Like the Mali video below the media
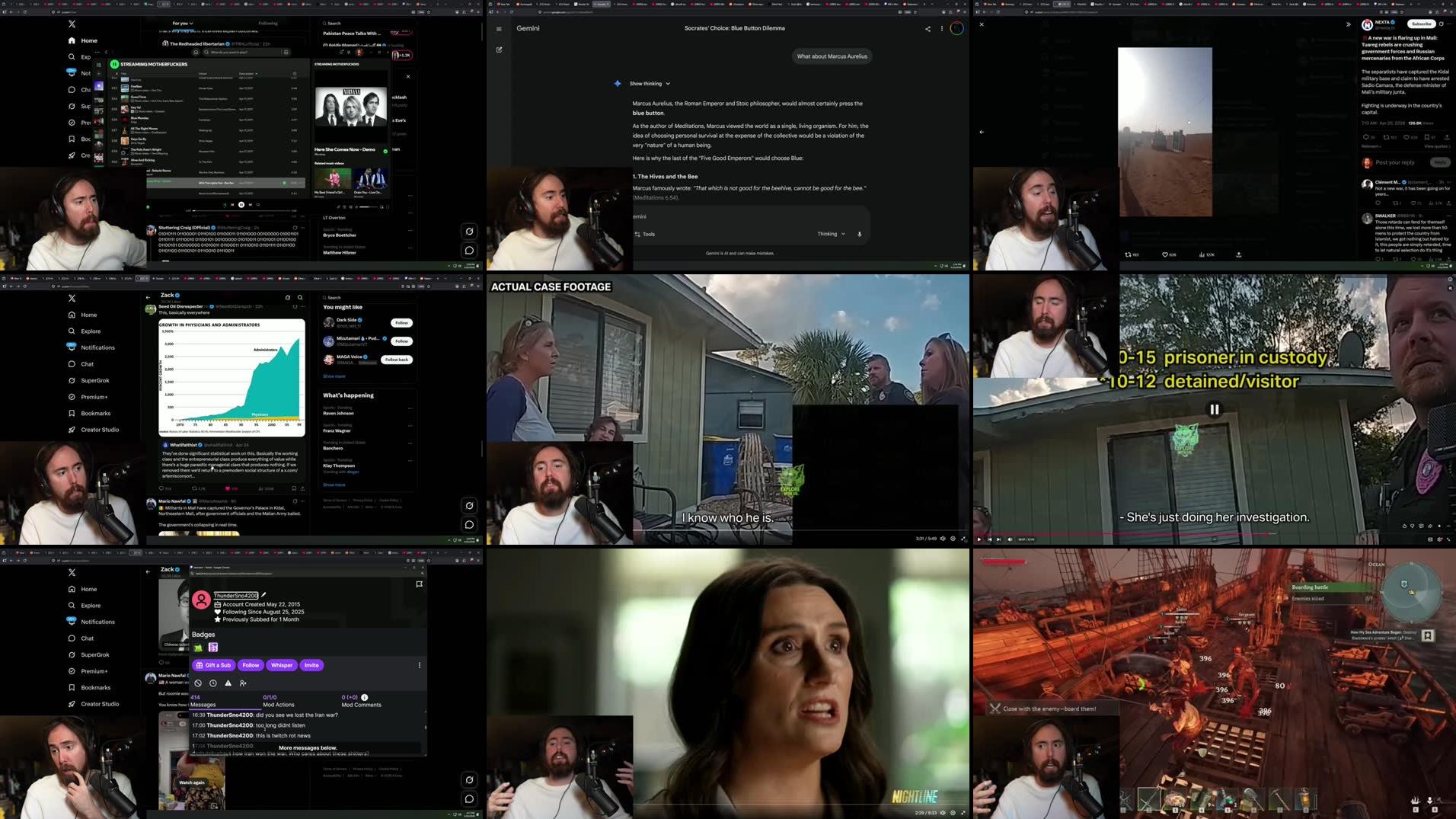 coord(1168,254)
